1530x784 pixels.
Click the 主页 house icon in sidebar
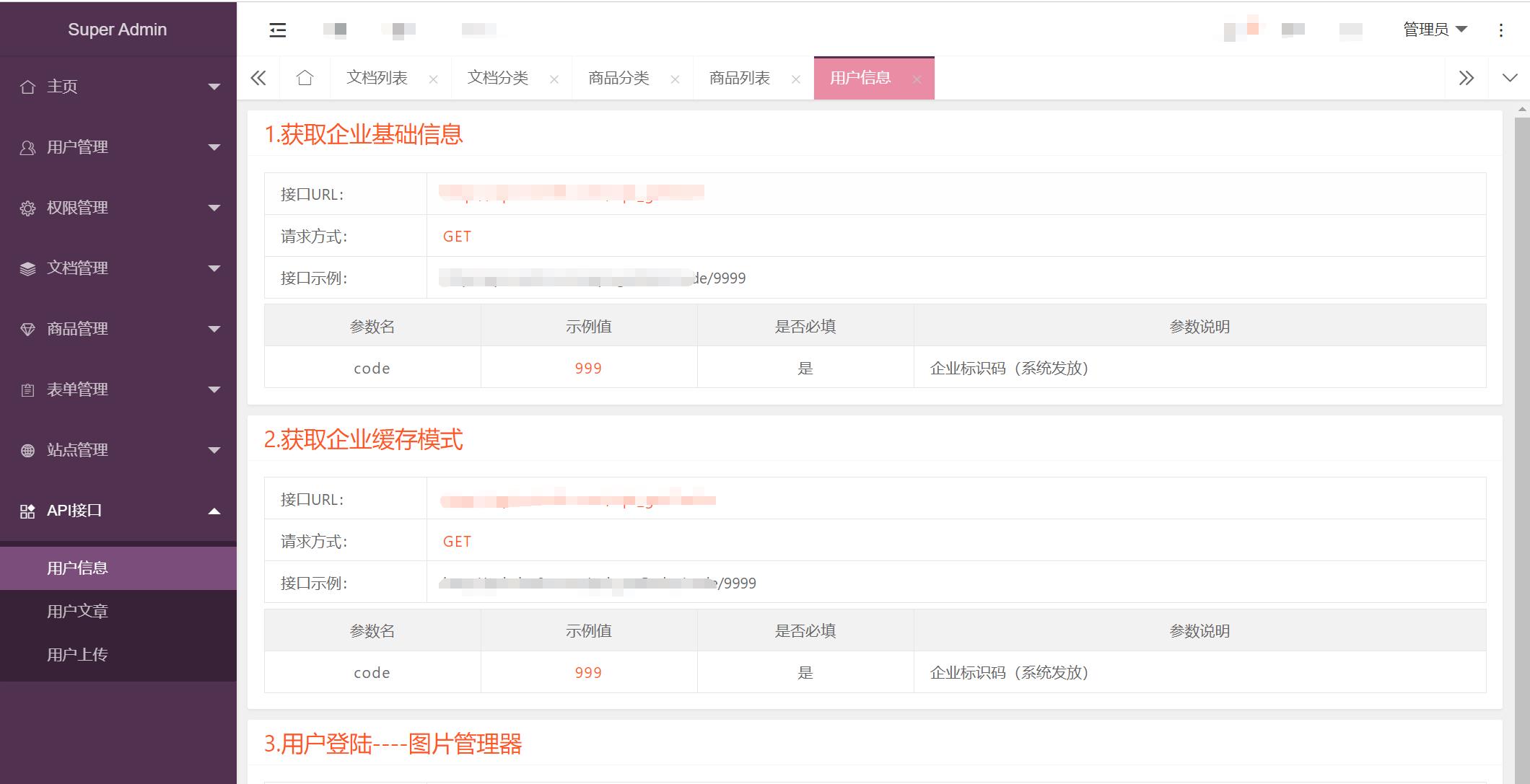(27, 87)
